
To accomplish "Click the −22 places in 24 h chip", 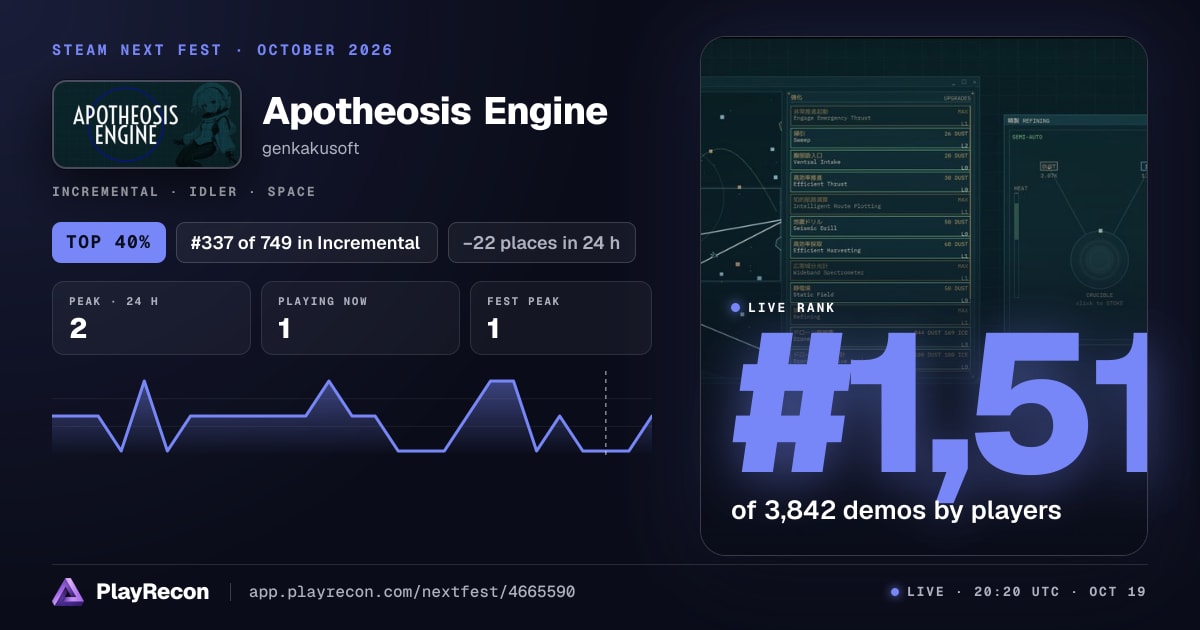I will [x=542, y=242].
